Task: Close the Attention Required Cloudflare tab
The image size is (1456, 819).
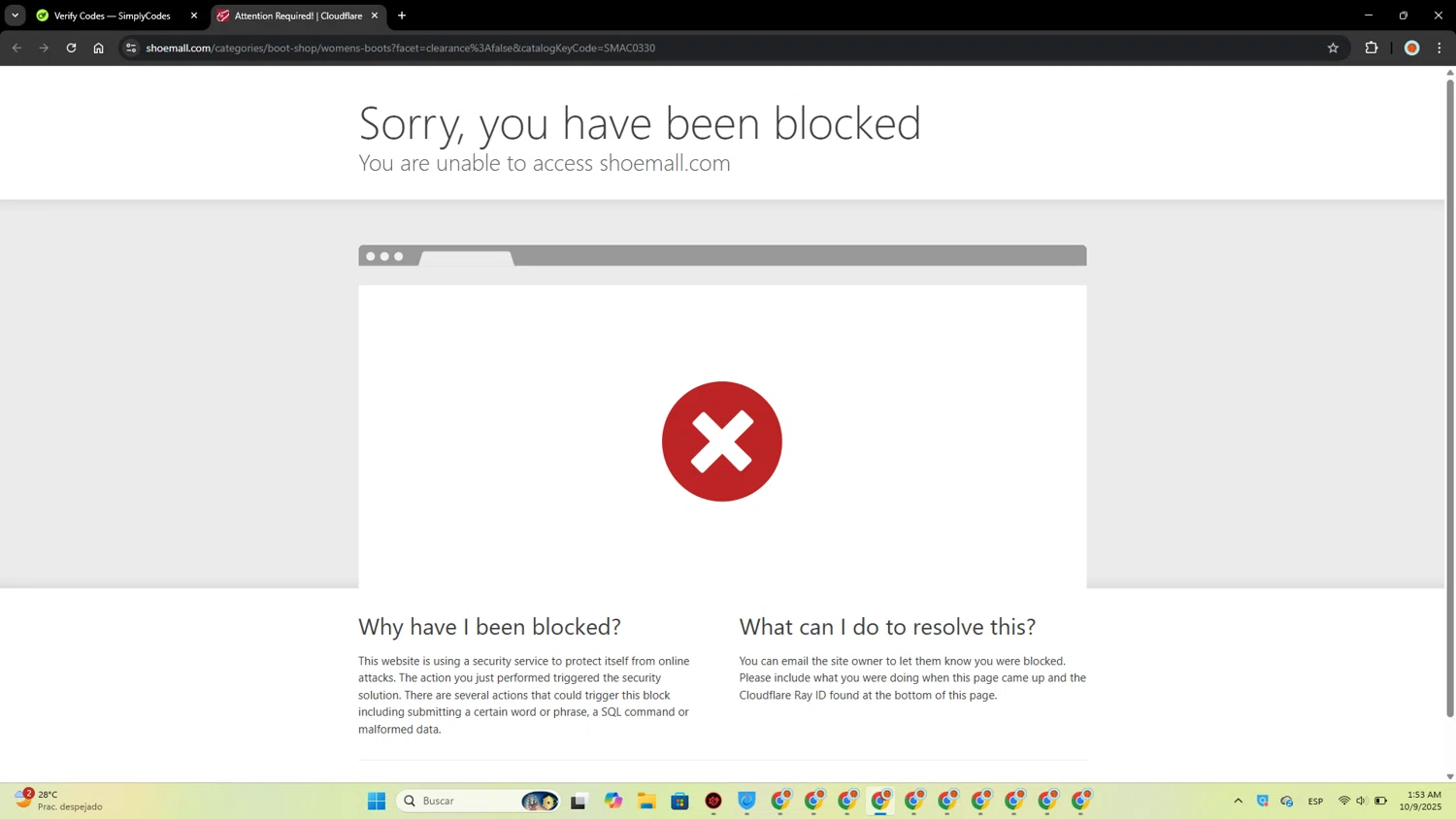Action: click(x=375, y=16)
